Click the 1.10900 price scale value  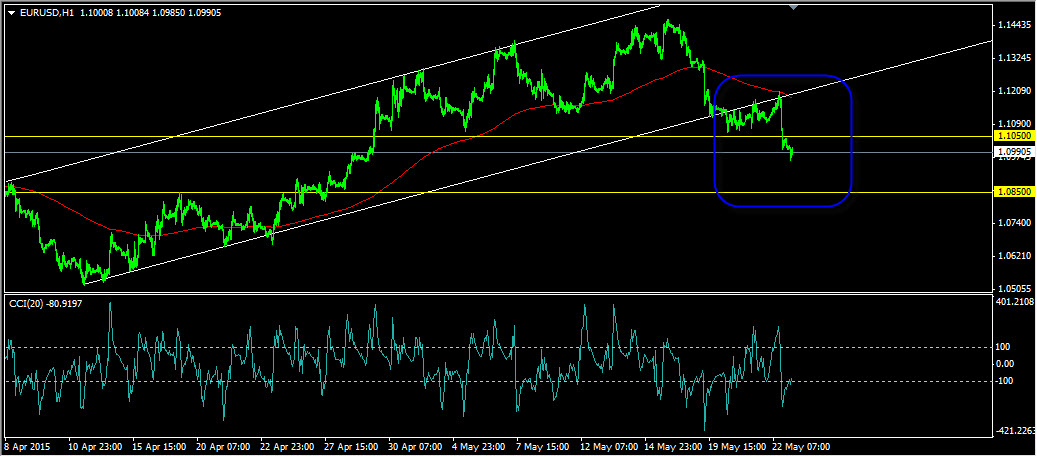[1015, 124]
